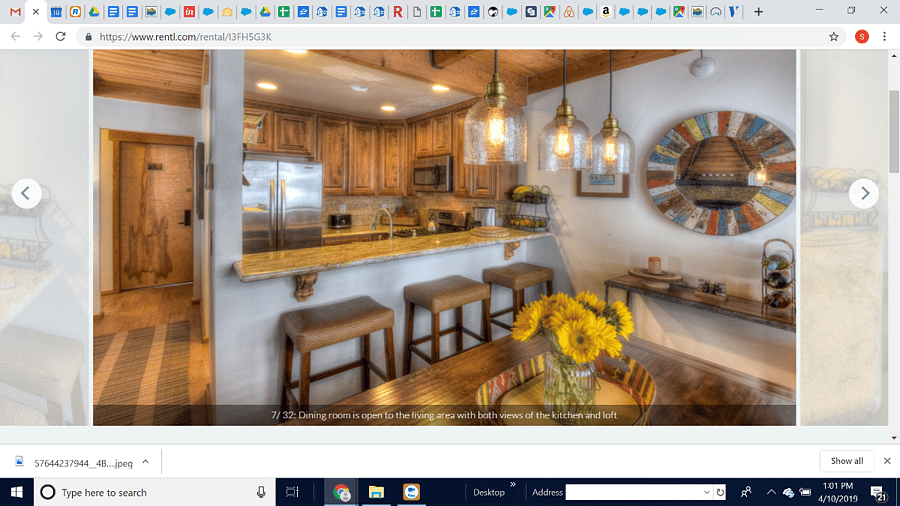Image resolution: width=900 pixels, height=506 pixels.
Task: Switch to the Amazon tab
Action: [x=606, y=11]
